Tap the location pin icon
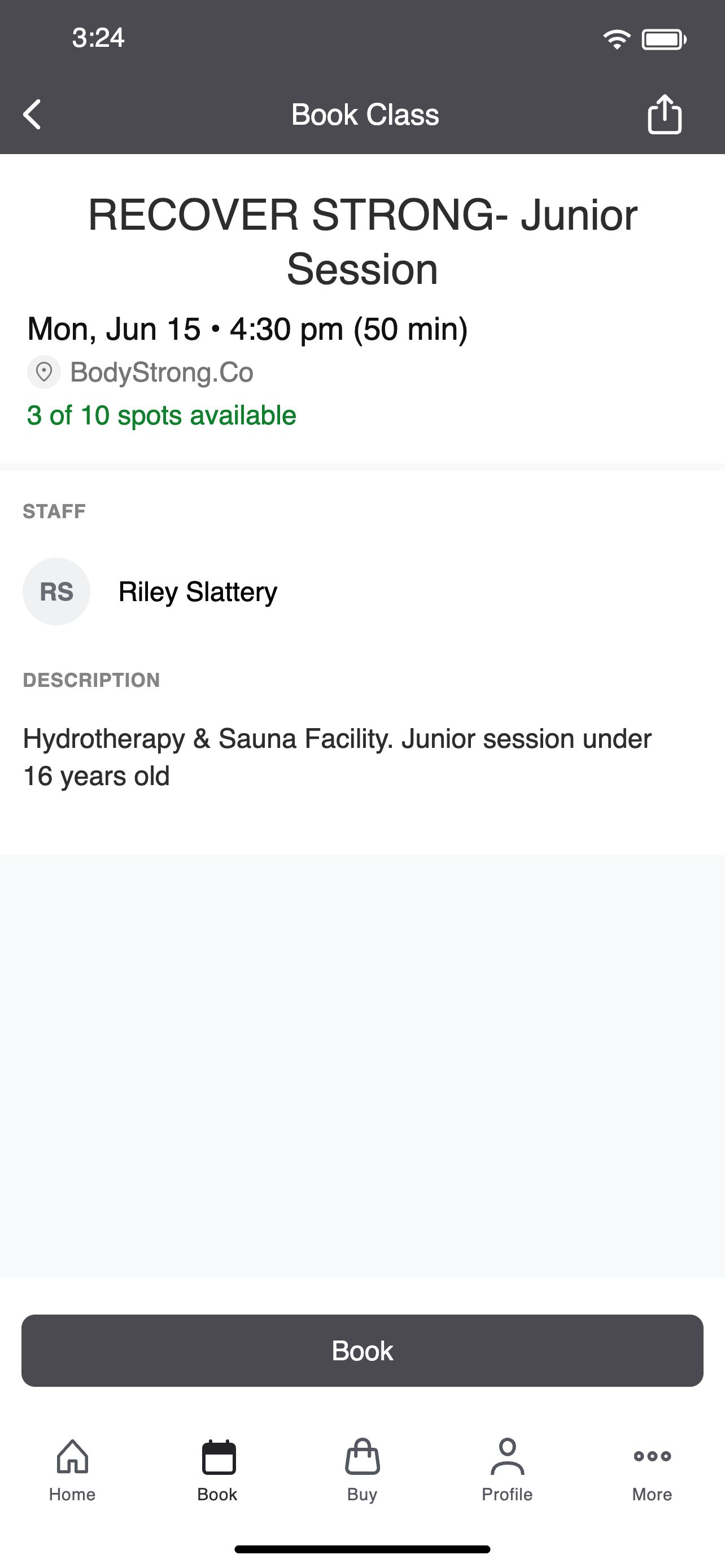 tap(44, 372)
